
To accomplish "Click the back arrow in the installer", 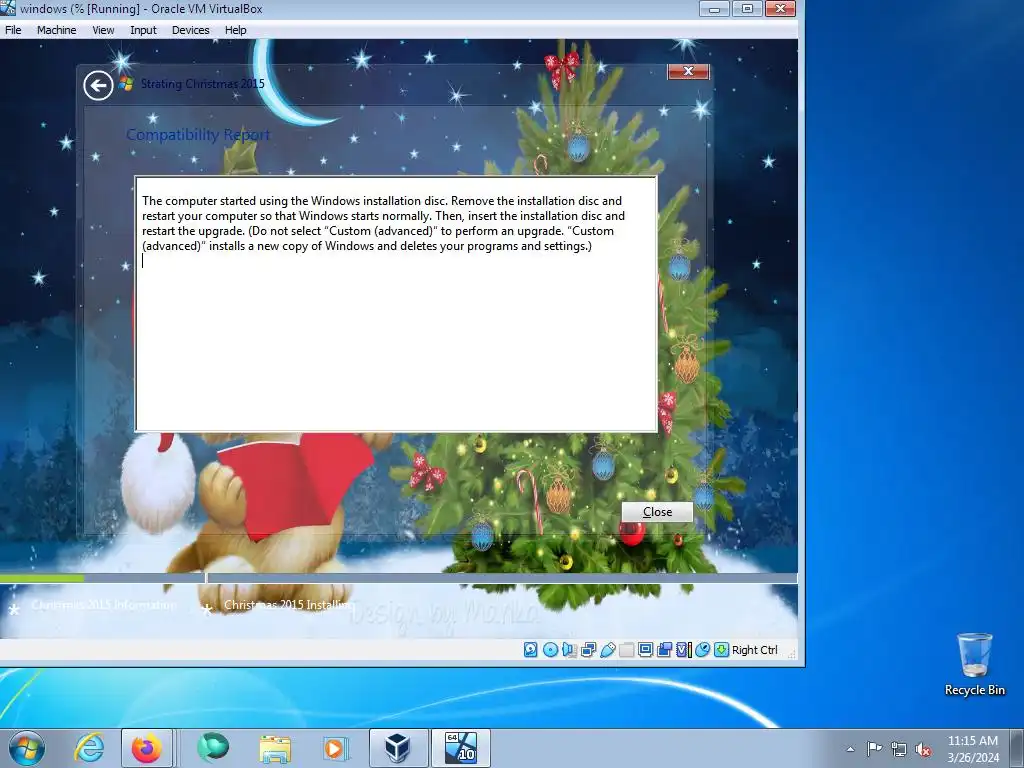I will coord(98,85).
